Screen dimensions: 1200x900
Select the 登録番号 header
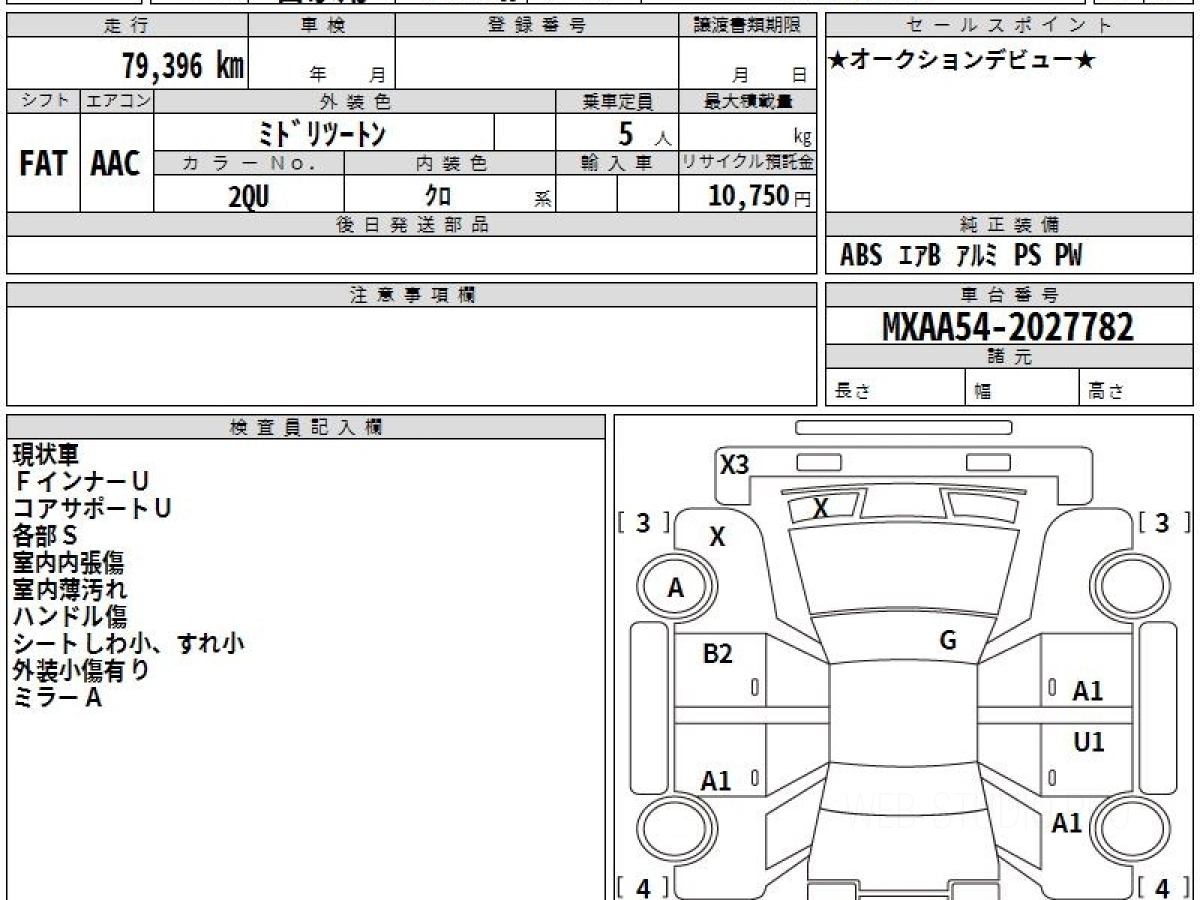click(x=537, y=26)
